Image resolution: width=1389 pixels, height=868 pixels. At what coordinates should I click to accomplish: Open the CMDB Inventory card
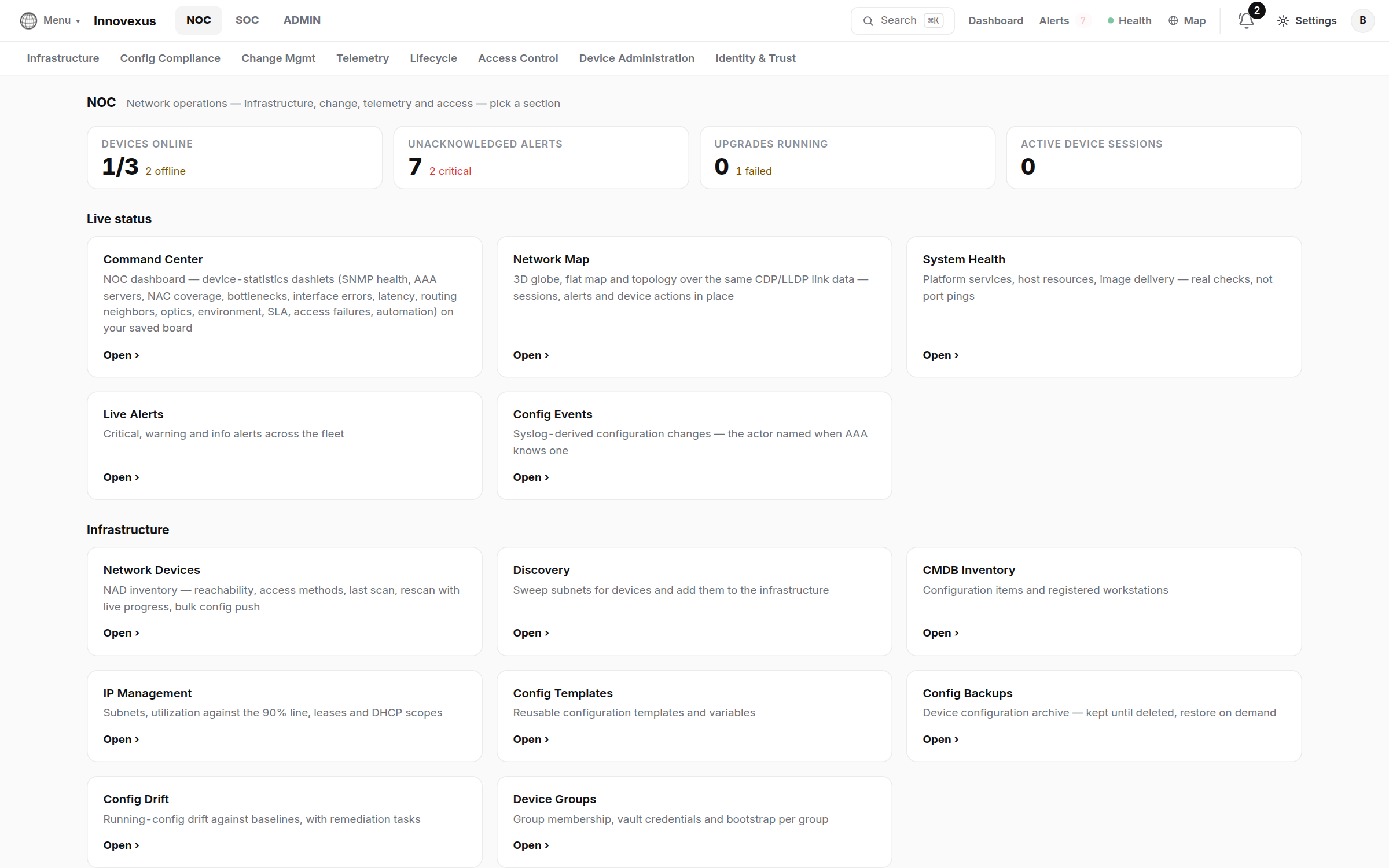pos(1104,601)
